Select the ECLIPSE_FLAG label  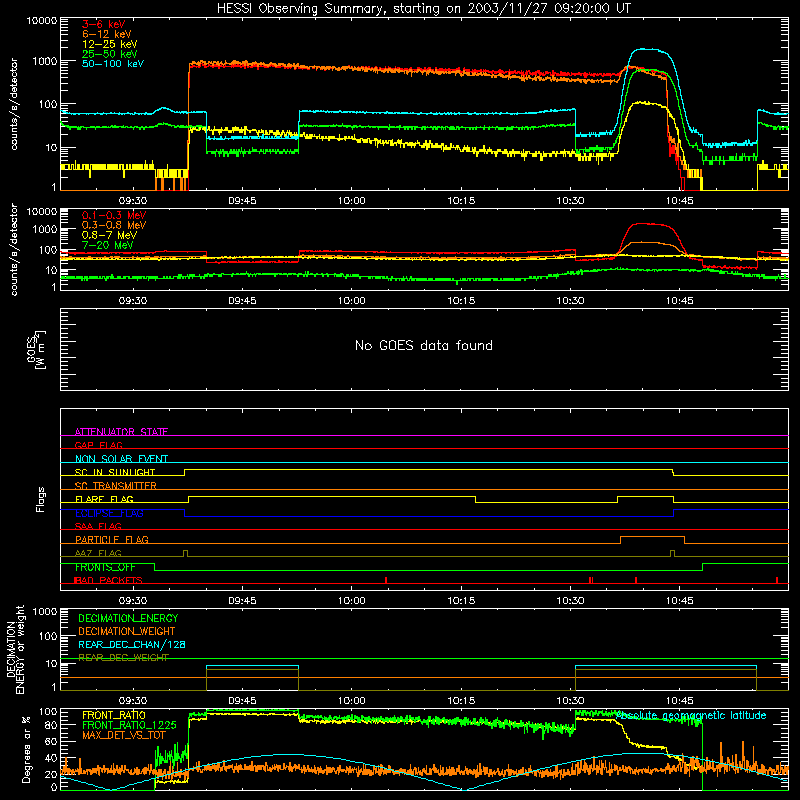point(109,513)
